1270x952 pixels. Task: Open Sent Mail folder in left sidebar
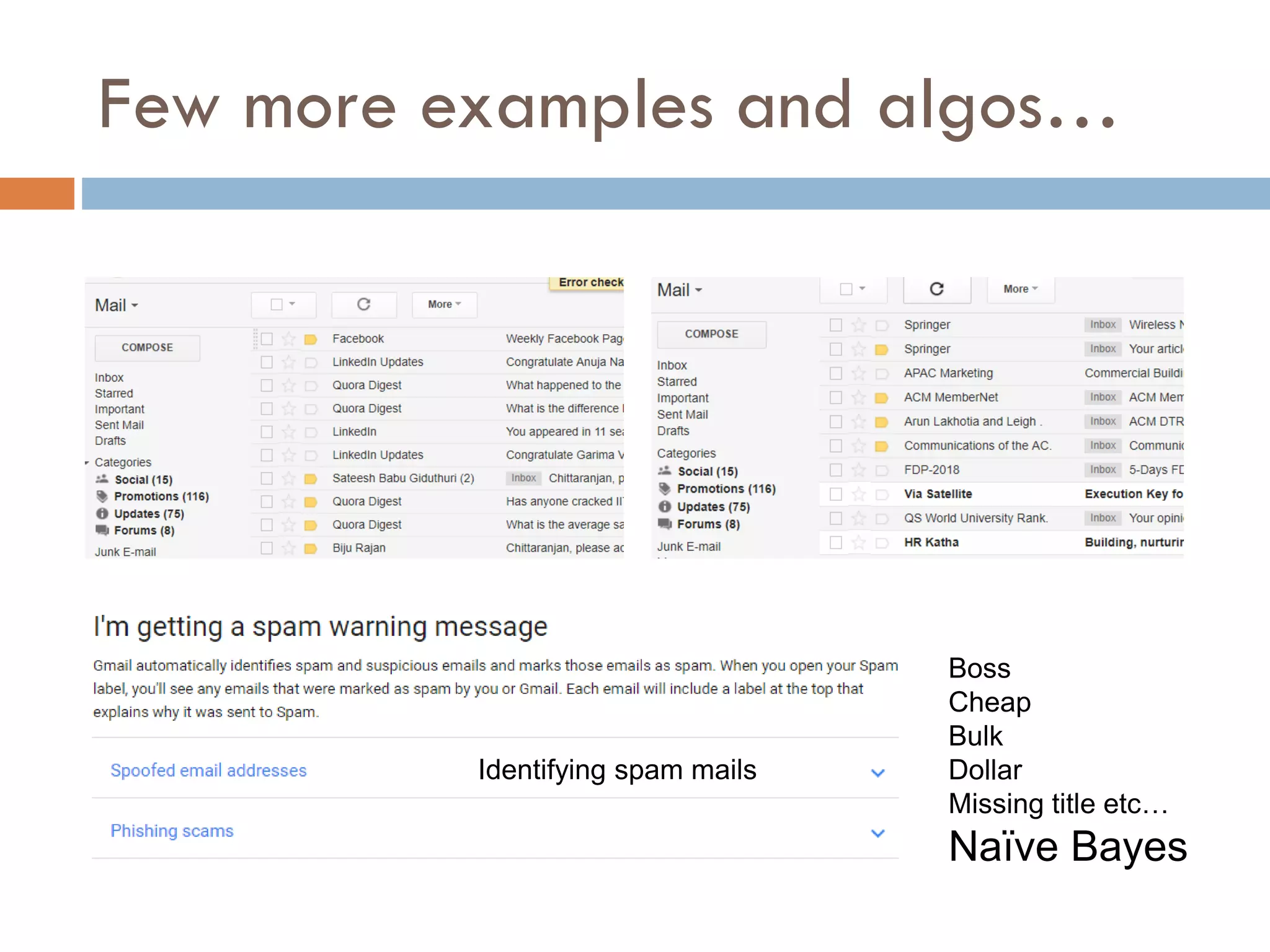coord(119,425)
